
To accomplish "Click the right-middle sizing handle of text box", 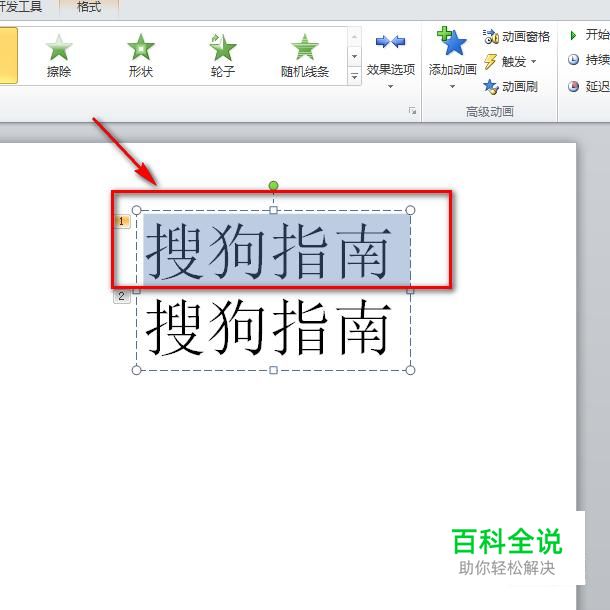I will coord(410,291).
